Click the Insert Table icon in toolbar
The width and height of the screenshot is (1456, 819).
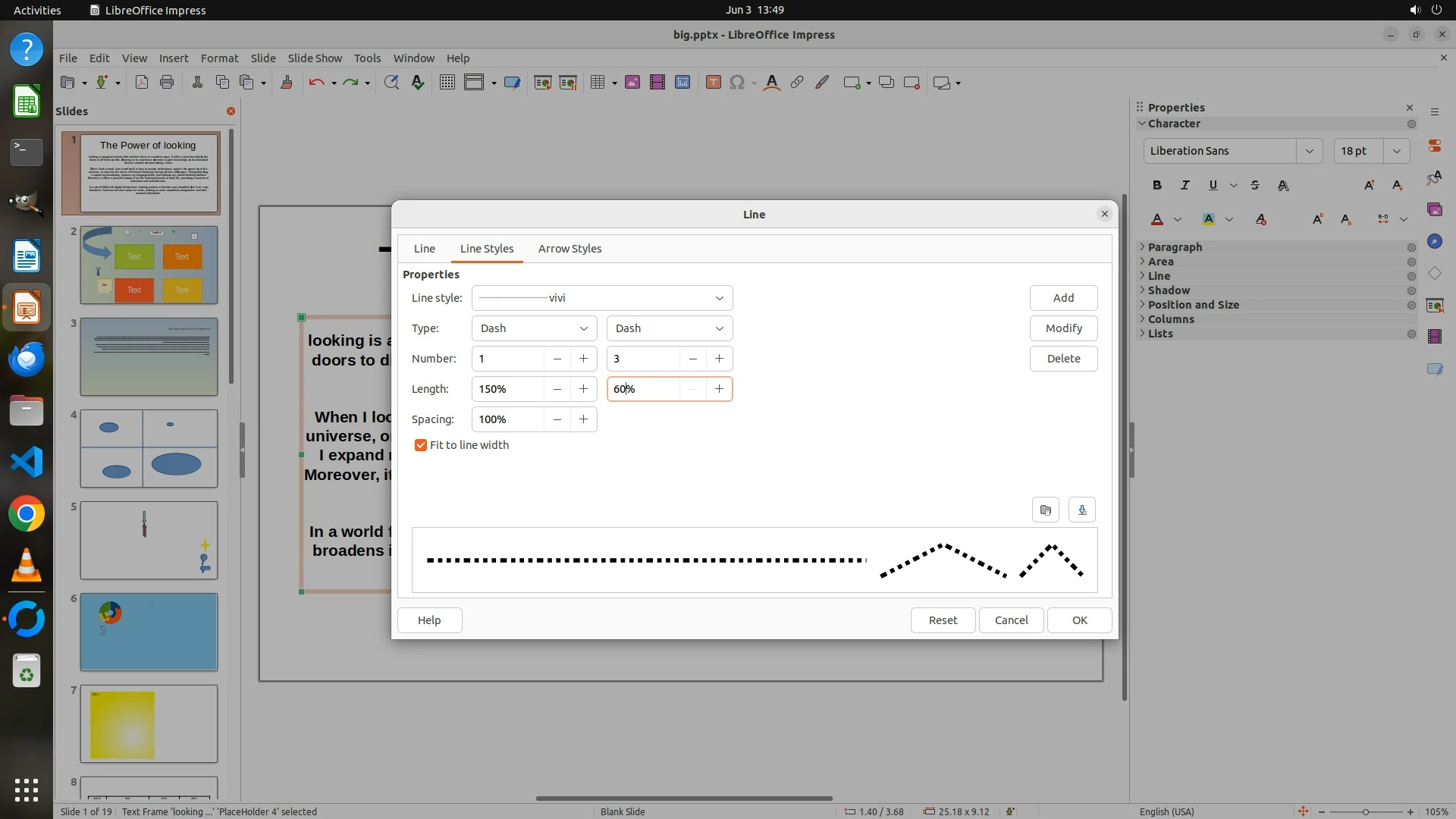click(598, 83)
